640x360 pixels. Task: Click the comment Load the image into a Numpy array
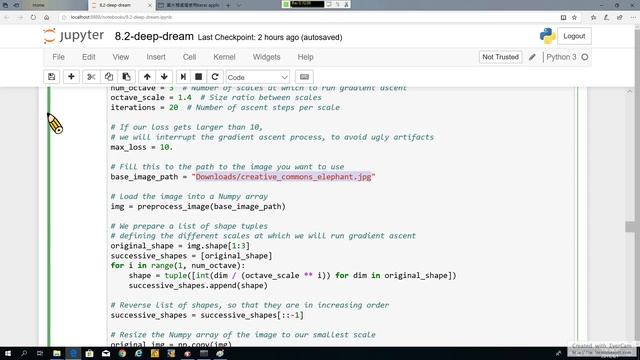pyautogui.click(x=189, y=196)
